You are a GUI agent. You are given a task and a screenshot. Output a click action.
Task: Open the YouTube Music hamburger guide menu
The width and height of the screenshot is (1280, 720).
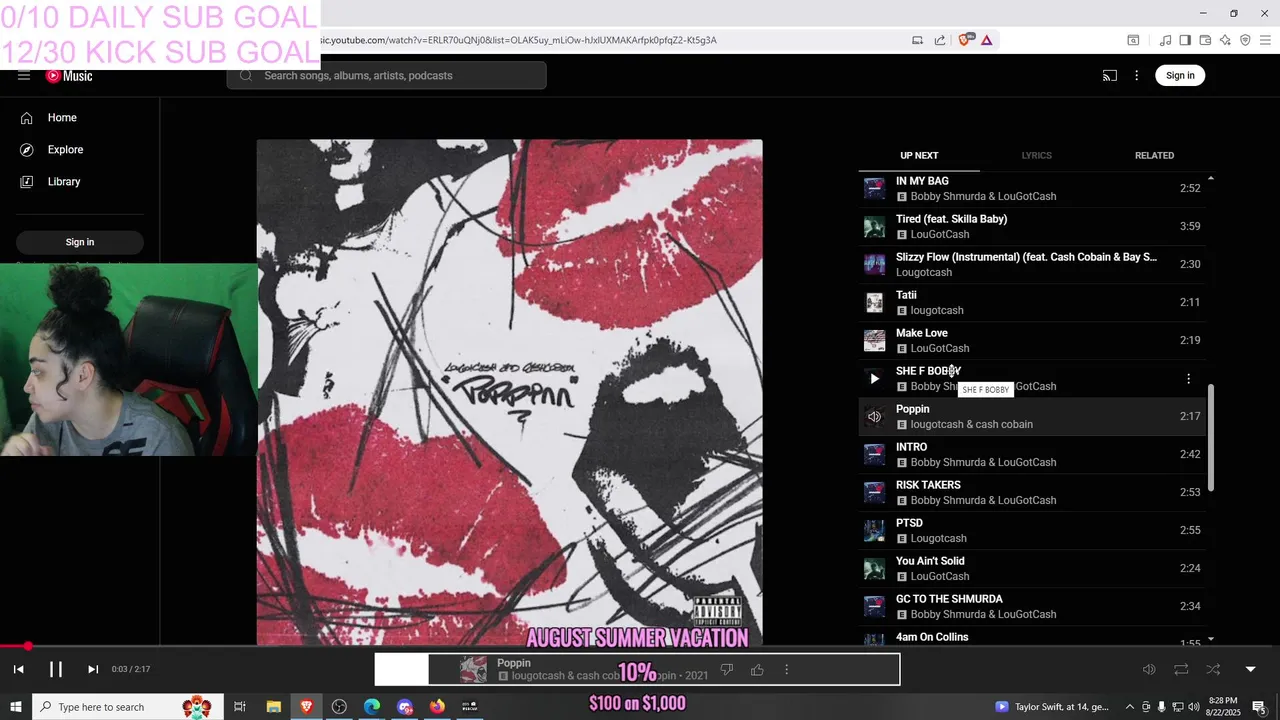24,76
